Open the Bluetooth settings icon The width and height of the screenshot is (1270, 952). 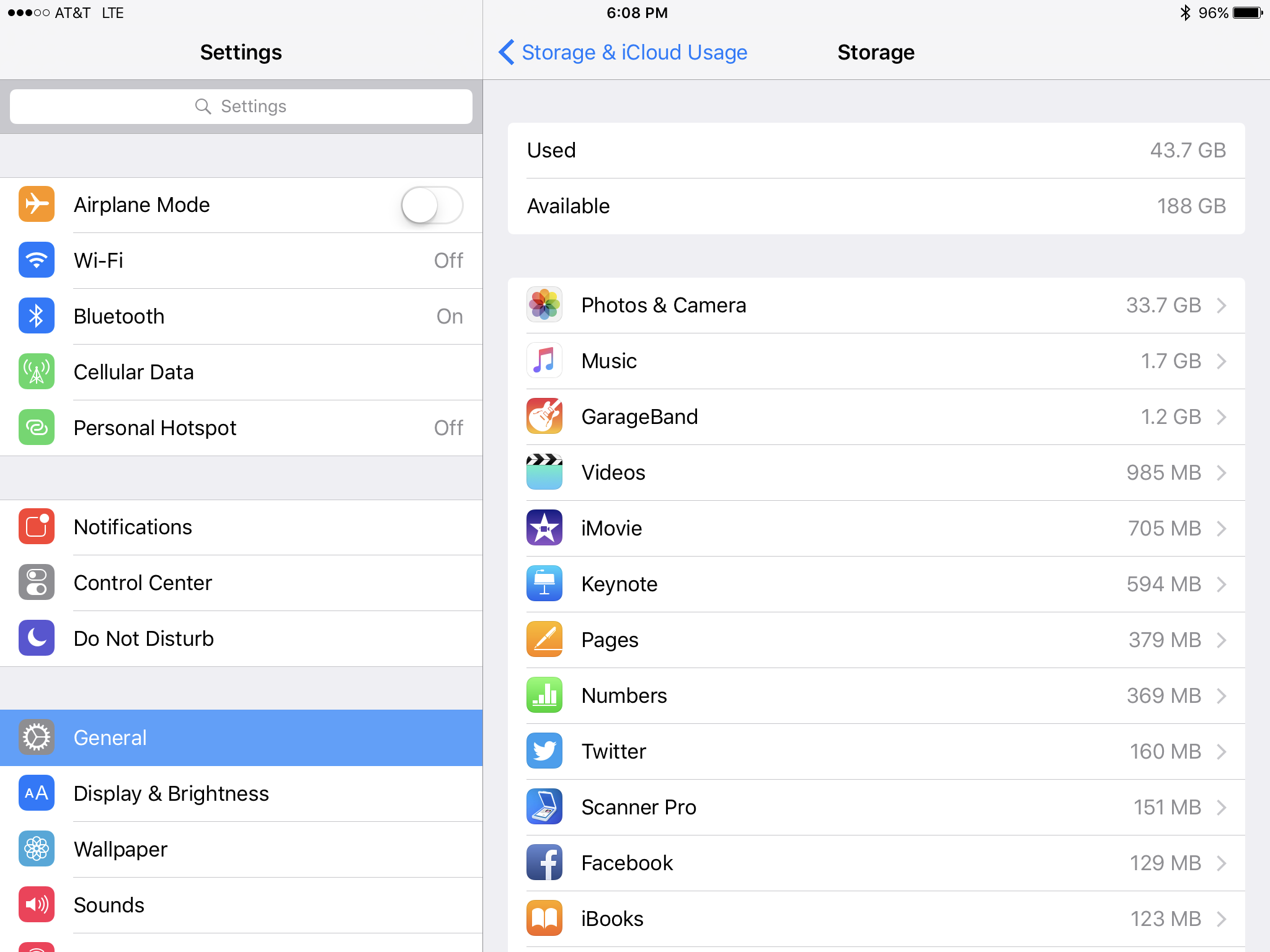click(x=37, y=316)
